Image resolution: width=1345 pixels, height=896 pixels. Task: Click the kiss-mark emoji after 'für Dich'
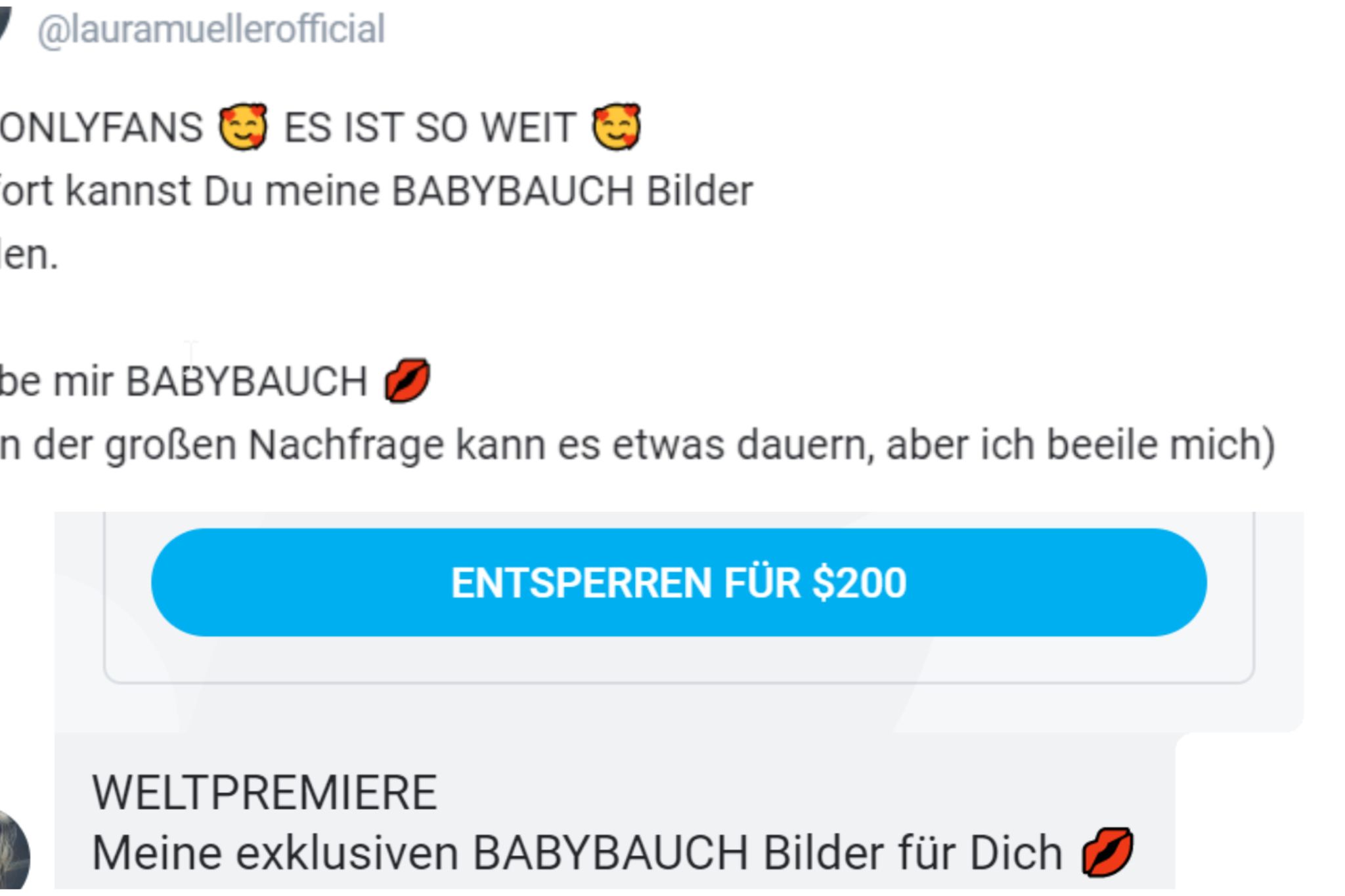(1107, 852)
